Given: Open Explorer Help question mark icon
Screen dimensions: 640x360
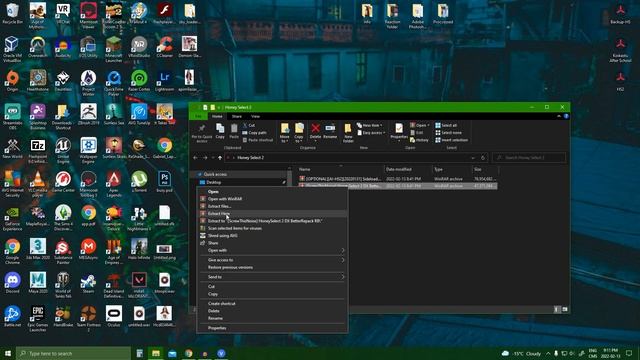Looking at the screenshot, I should click(x=566, y=116).
